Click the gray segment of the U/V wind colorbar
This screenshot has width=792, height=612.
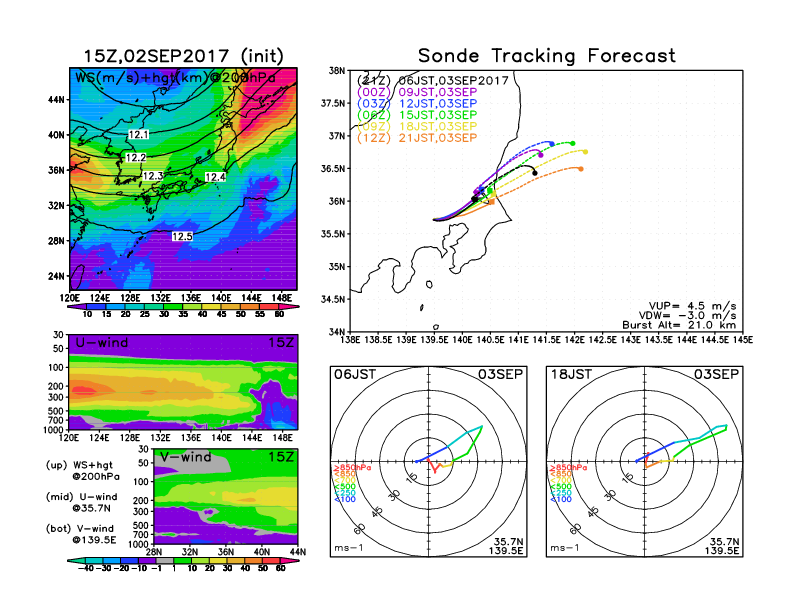(x=164, y=560)
